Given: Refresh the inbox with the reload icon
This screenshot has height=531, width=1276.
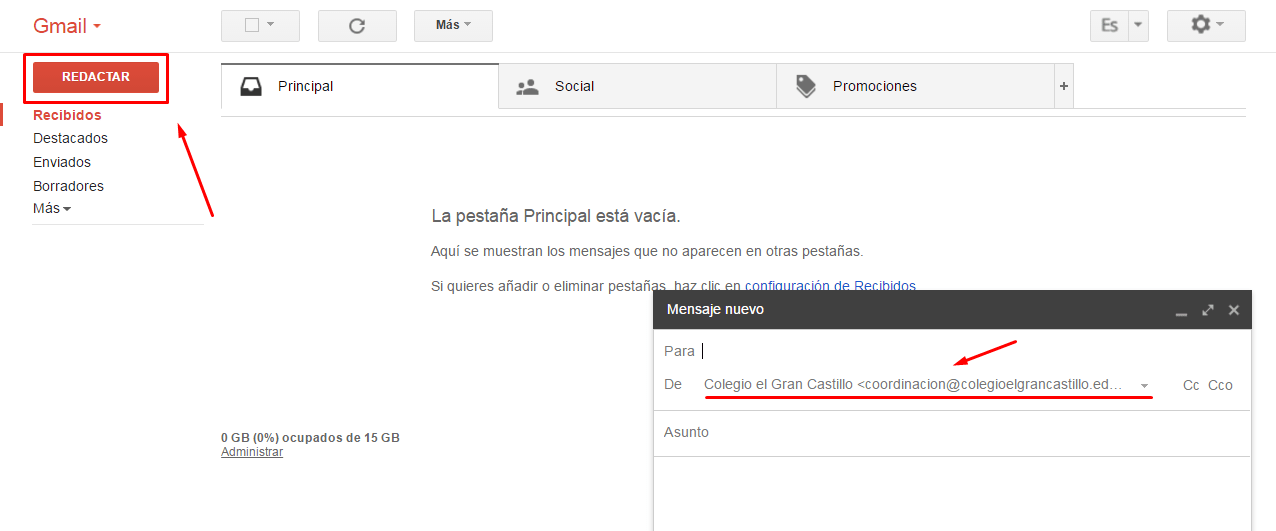Looking at the screenshot, I should 357,26.
